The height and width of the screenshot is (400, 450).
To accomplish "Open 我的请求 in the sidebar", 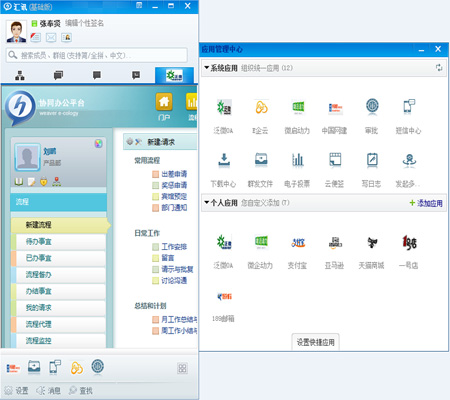I will click(58, 308).
